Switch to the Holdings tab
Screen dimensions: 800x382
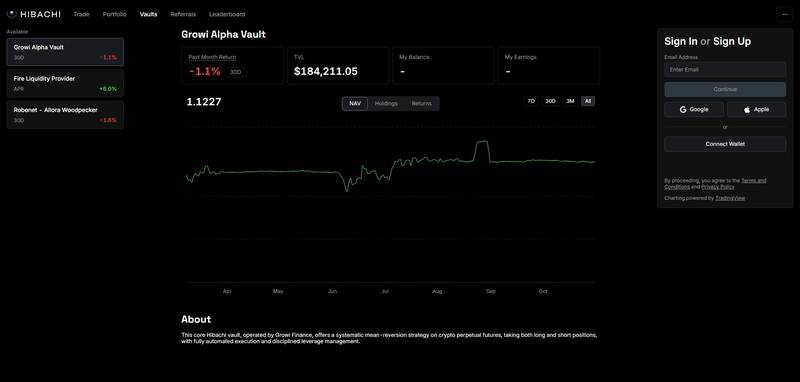(386, 104)
